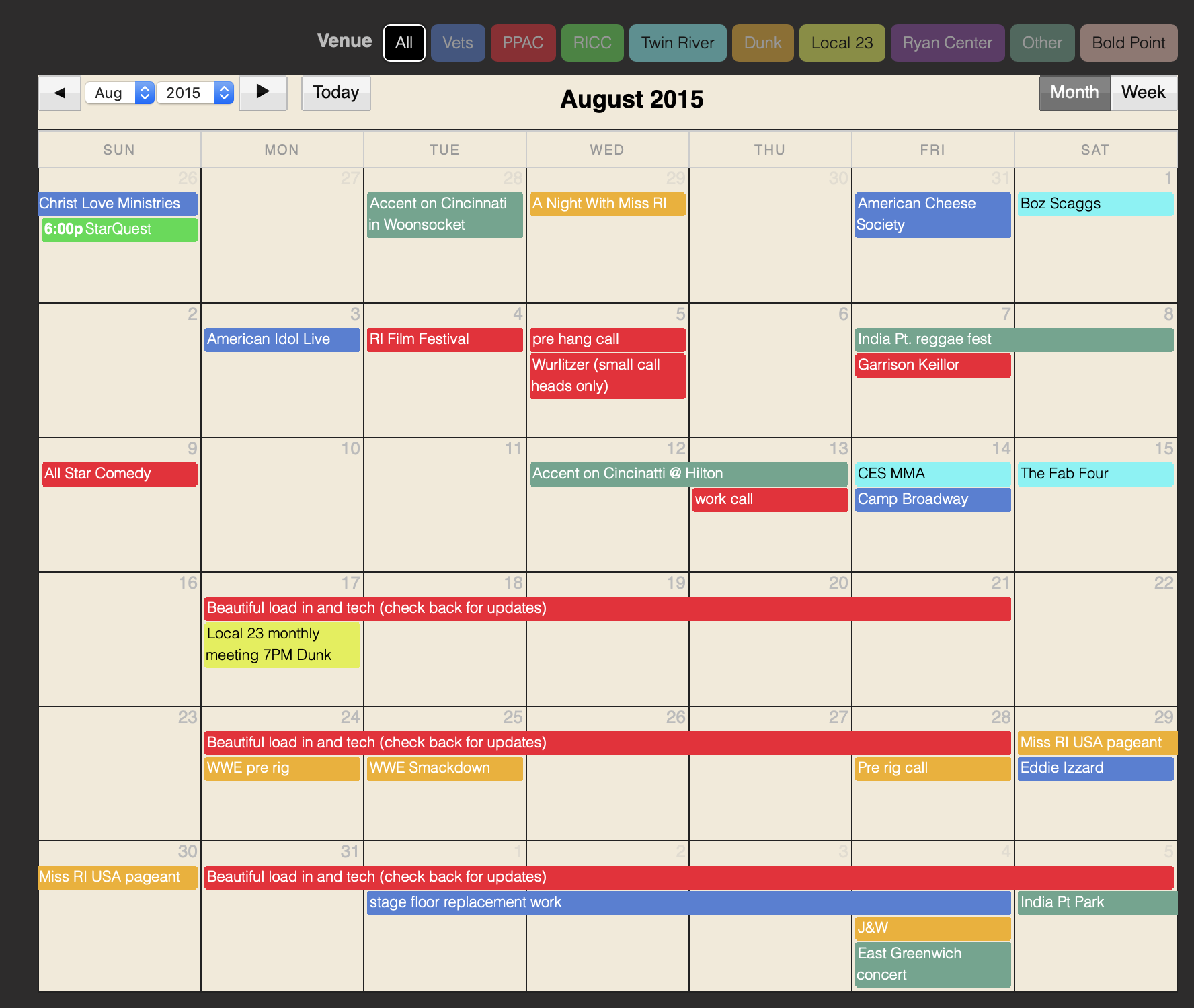Open the WWE Smackdown event

coord(444,768)
